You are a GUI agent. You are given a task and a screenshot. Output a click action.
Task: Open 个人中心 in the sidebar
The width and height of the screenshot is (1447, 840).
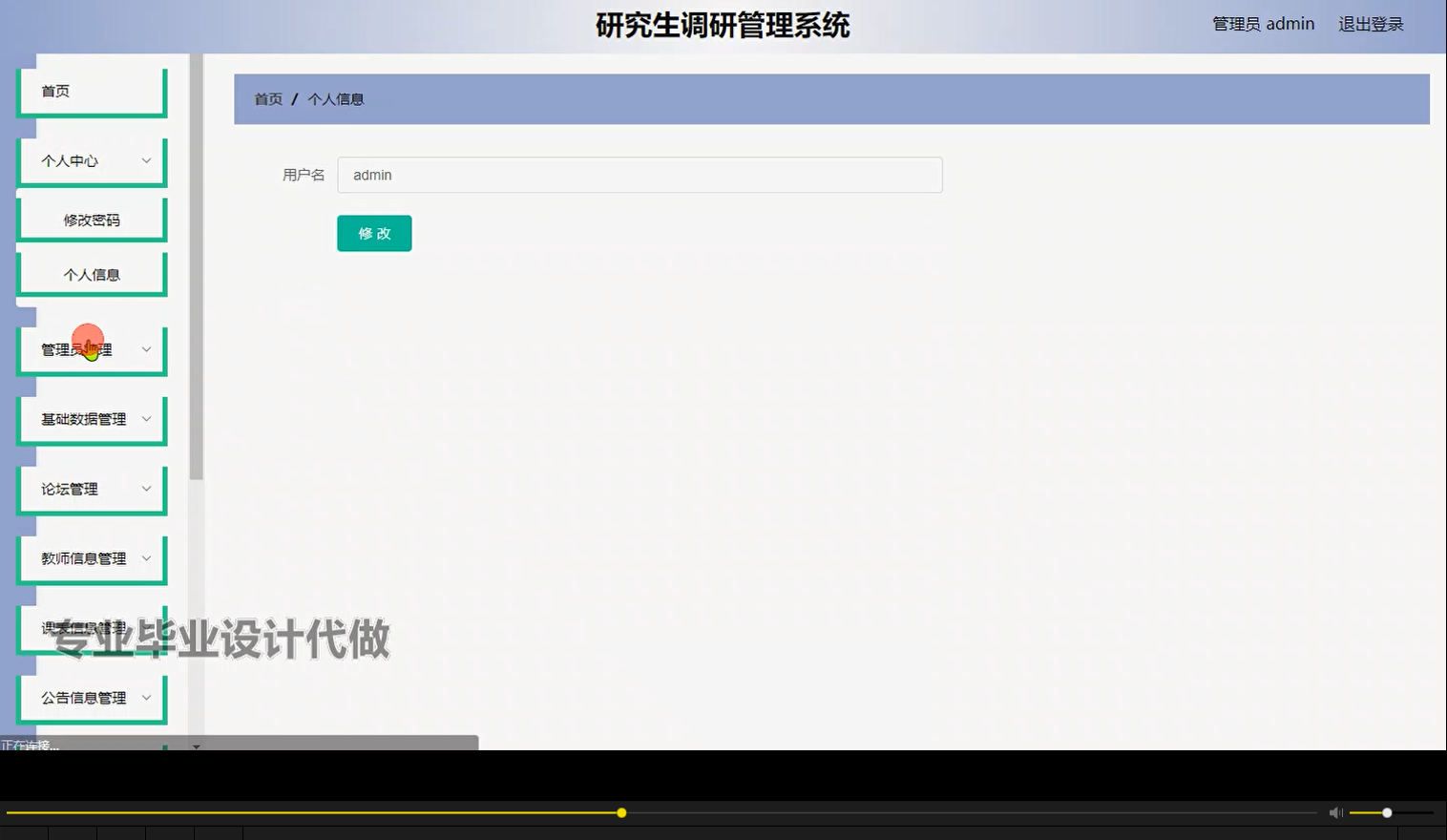[91, 160]
